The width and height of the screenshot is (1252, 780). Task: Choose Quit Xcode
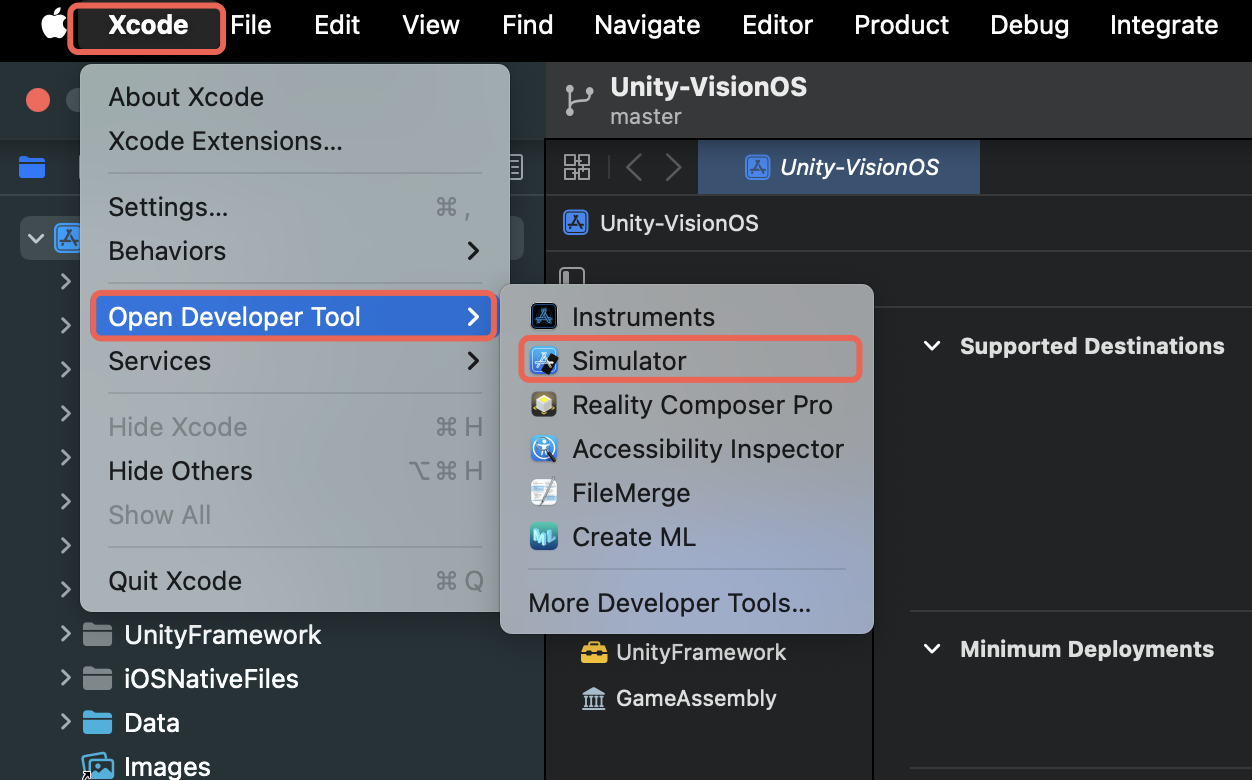click(295, 581)
